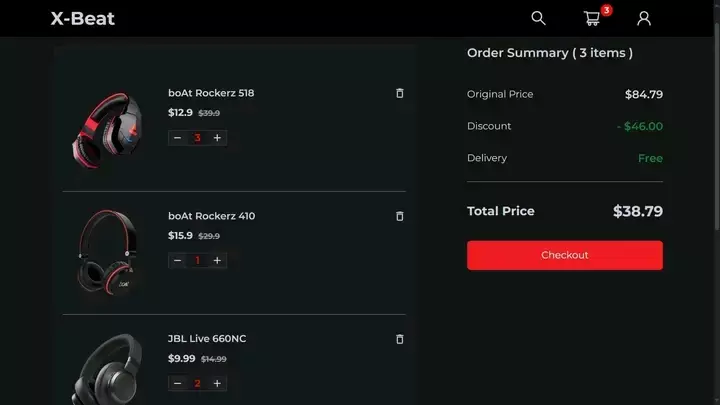Click the $15.9 price of Rockerz 410
This screenshot has height=405, width=720.
(x=180, y=236)
